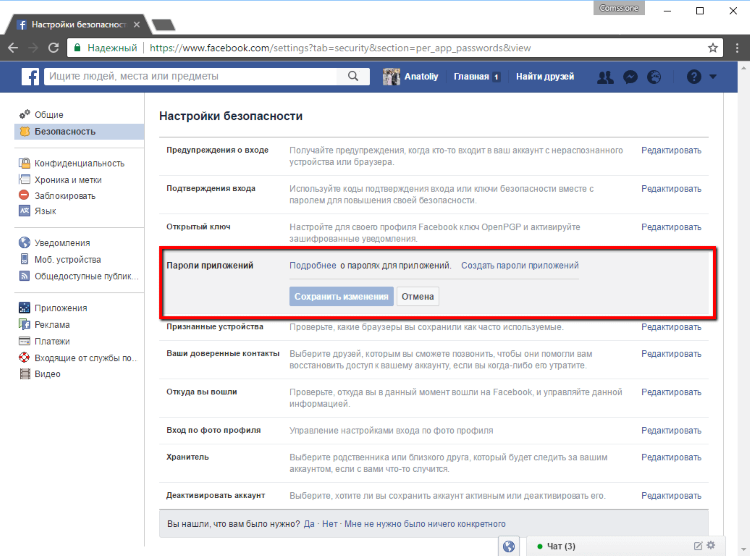Click Найти друзей in the top bar
Image resolution: width=750 pixels, height=556 pixels.
[545, 77]
